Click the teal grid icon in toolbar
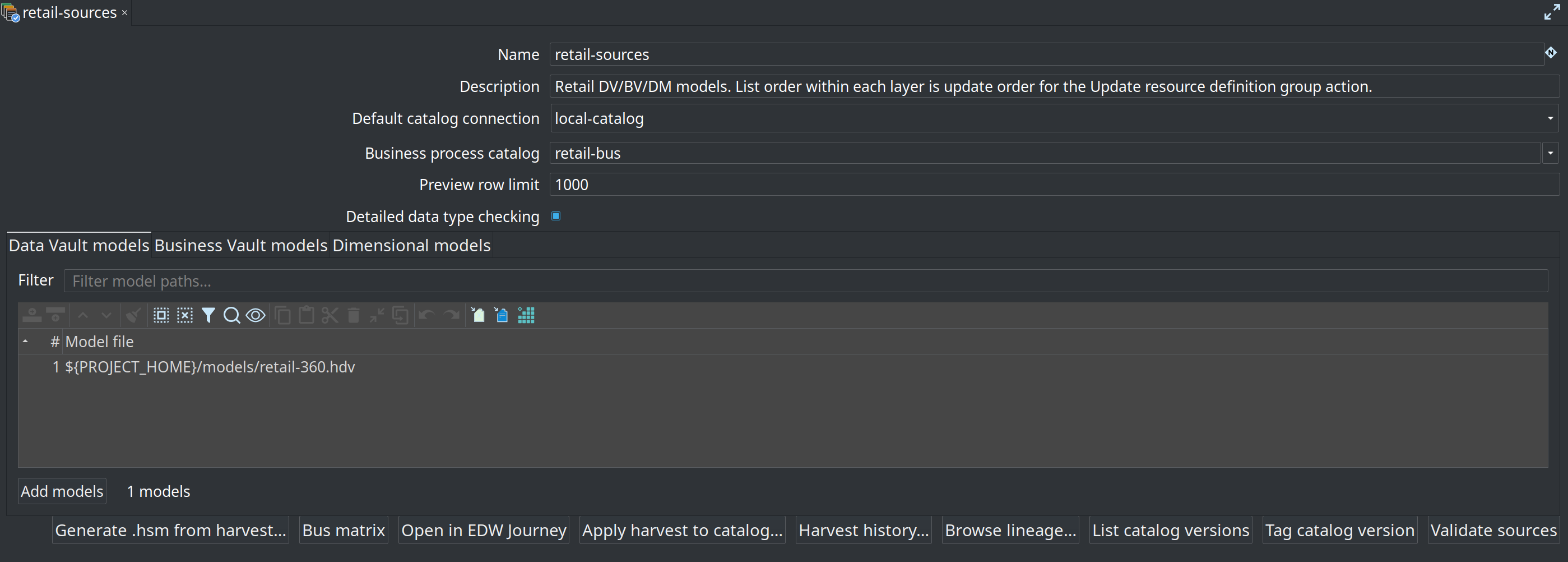The image size is (1568, 562). coord(526,315)
